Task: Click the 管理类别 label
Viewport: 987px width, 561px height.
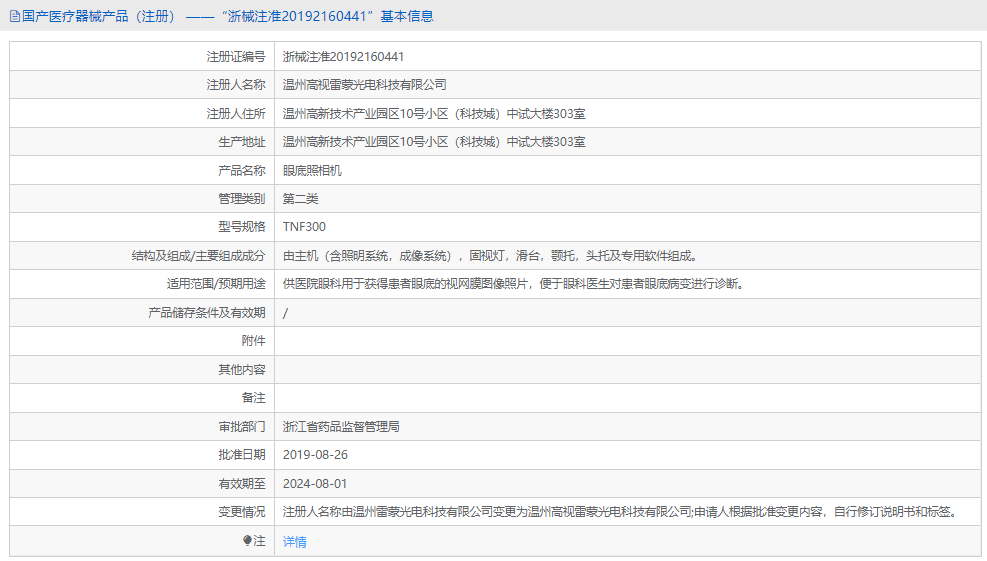Action: click(242, 199)
